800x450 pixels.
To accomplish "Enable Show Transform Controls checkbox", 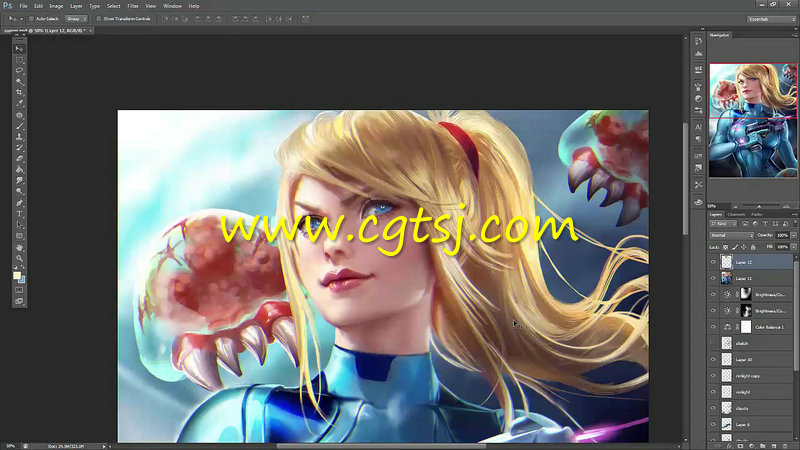I will tap(99, 19).
